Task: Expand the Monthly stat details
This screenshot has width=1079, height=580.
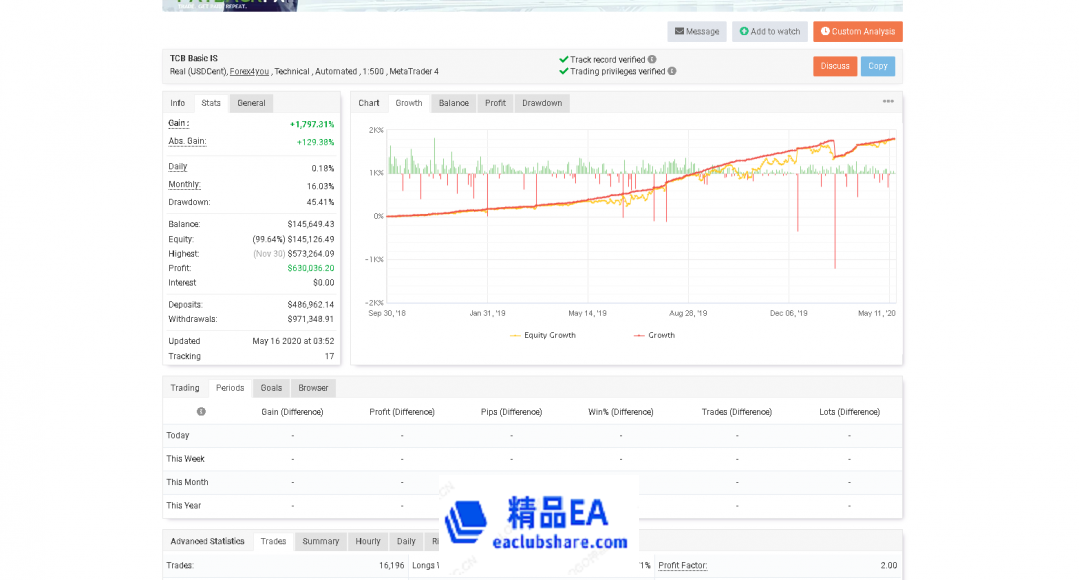Action: tap(182, 184)
